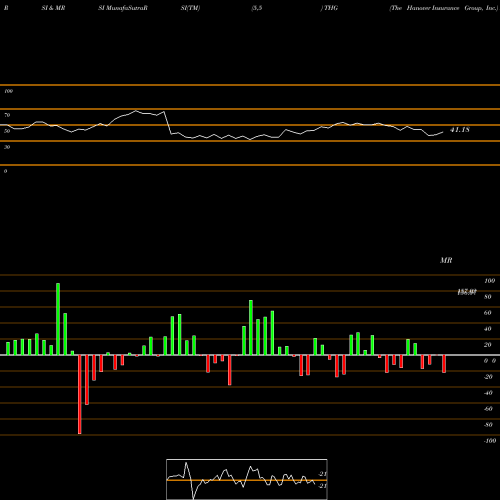
Task: Click the overlapping MR value label above 80
Action: pos(467,292)
